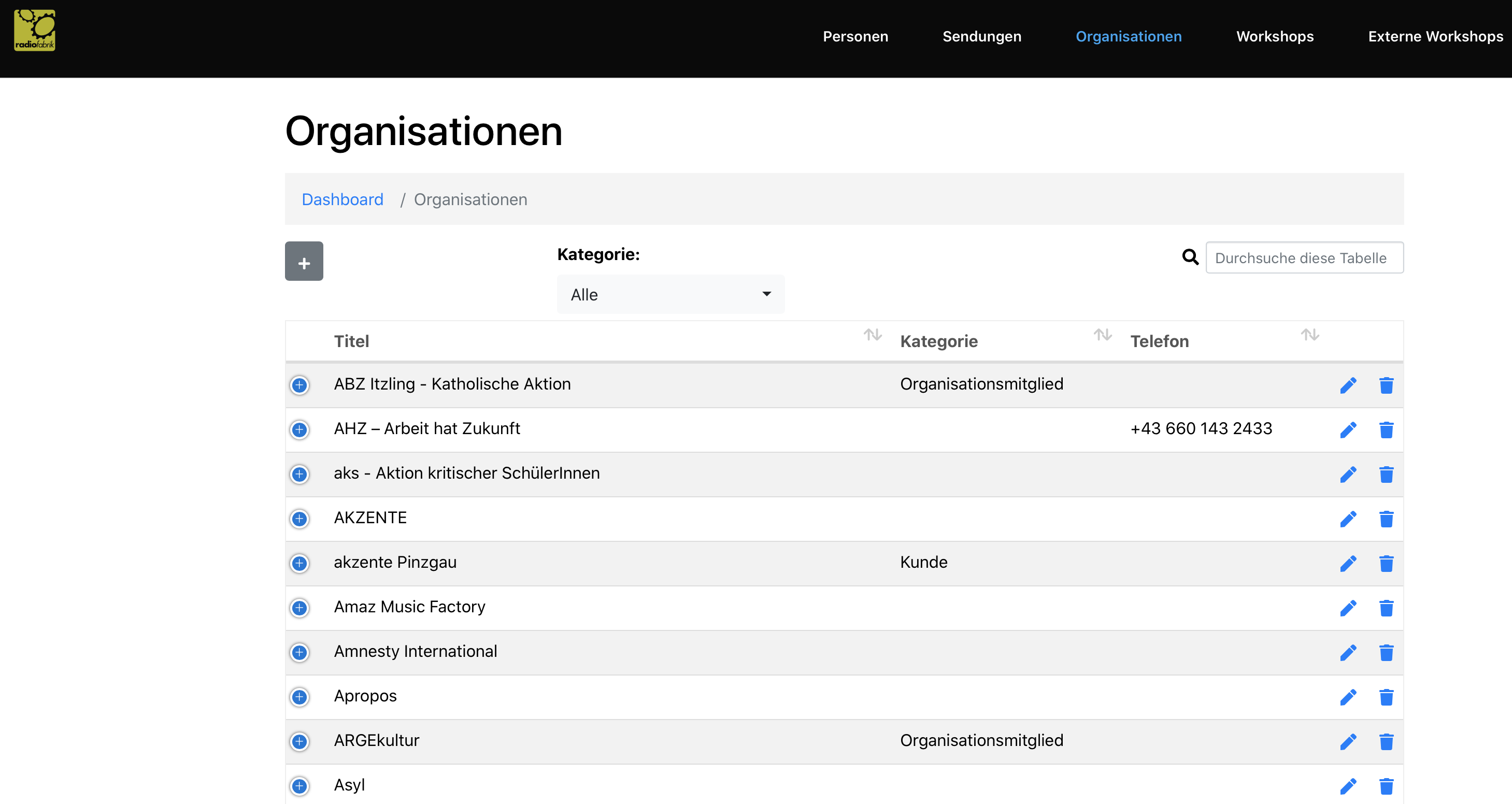1512x804 pixels.
Task: Click the search magnifier icon
Action: [1190, 257]
